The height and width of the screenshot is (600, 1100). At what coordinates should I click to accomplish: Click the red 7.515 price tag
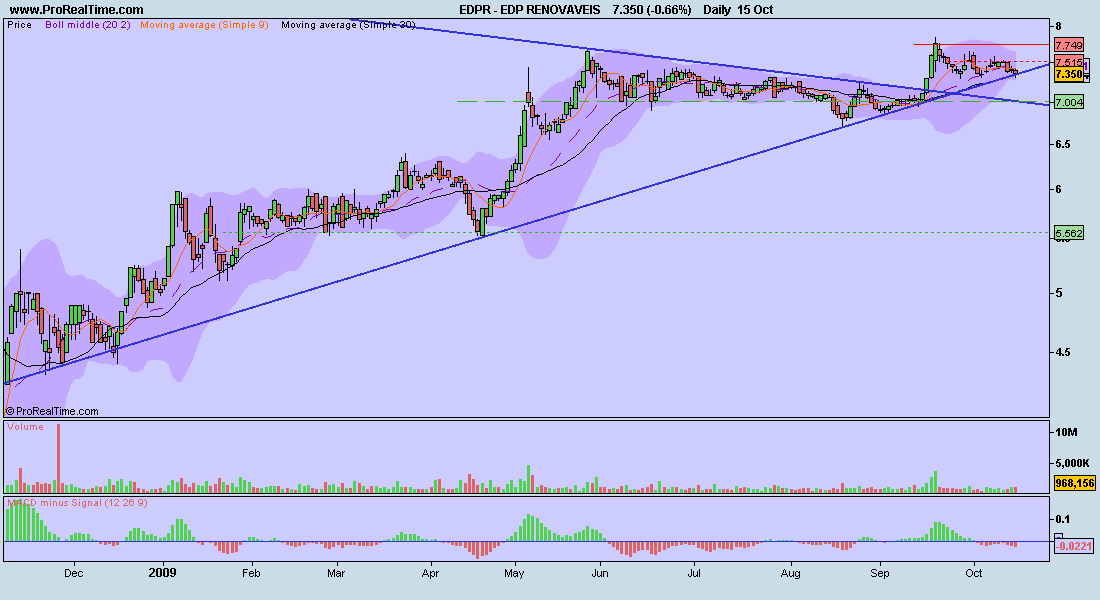pos(1069,62)
